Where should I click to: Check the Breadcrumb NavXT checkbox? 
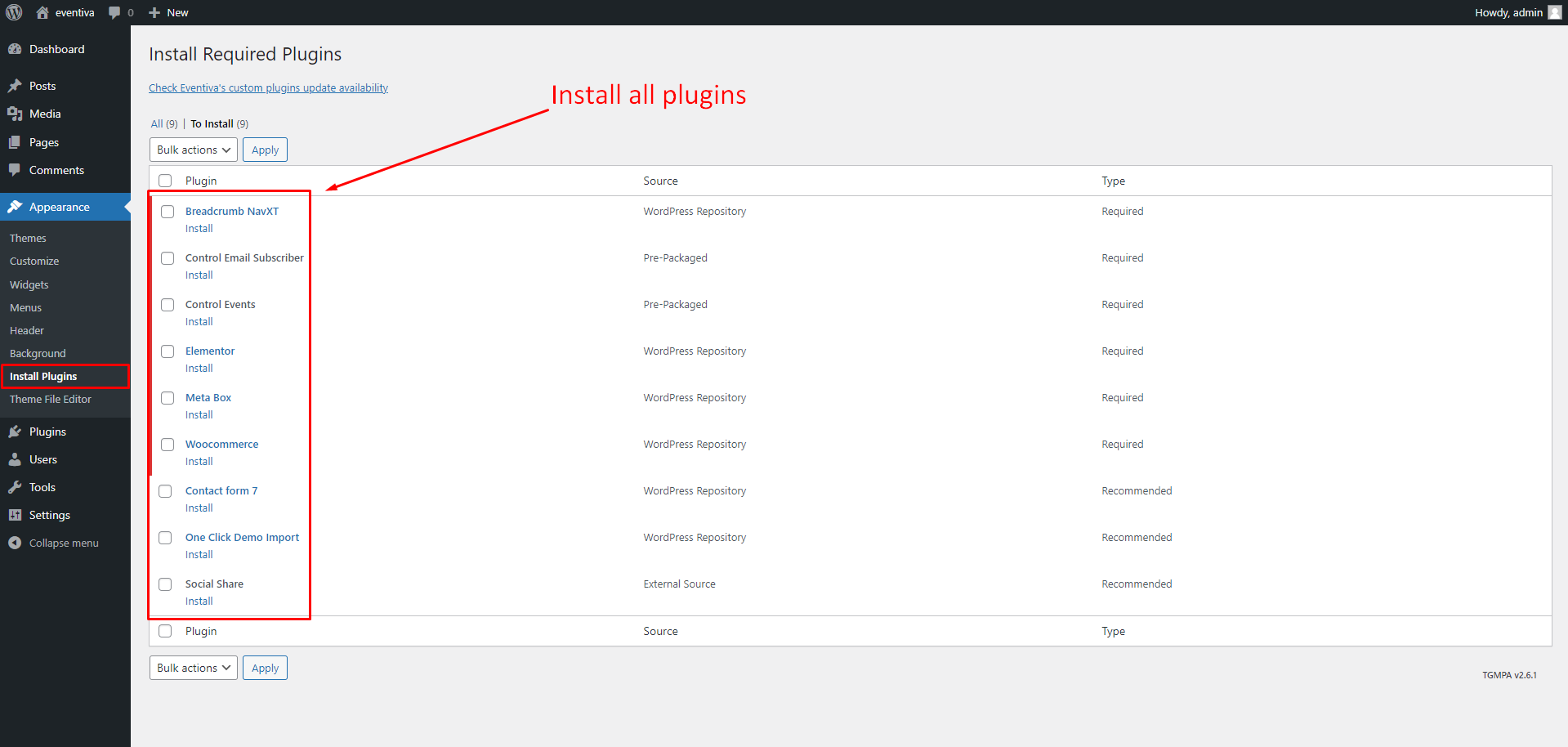(x=168, y=212)
